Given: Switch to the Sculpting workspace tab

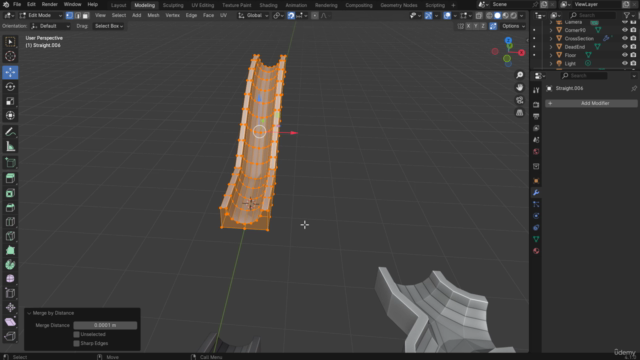Looking at the screenshot, I should click(x=173, y=5).
